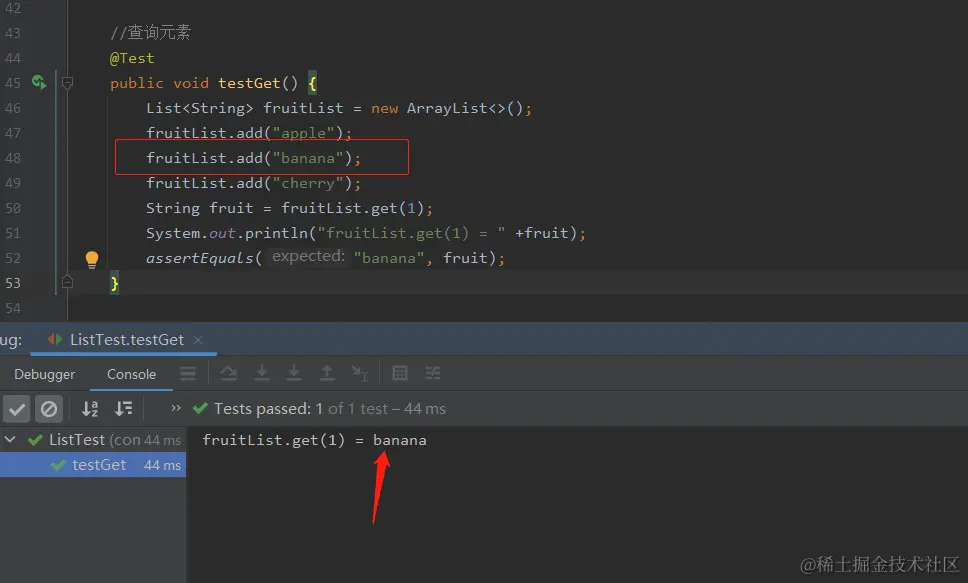Screen dimensions: 968x583
Task: Collapse testGet method at line 45 fold marker
Action: tap(67, 82)
